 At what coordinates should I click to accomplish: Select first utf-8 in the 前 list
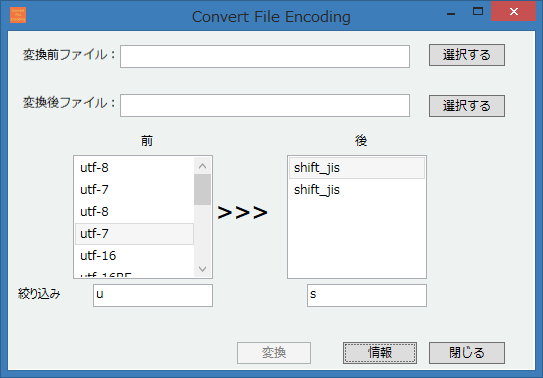[x=134, y=168]
